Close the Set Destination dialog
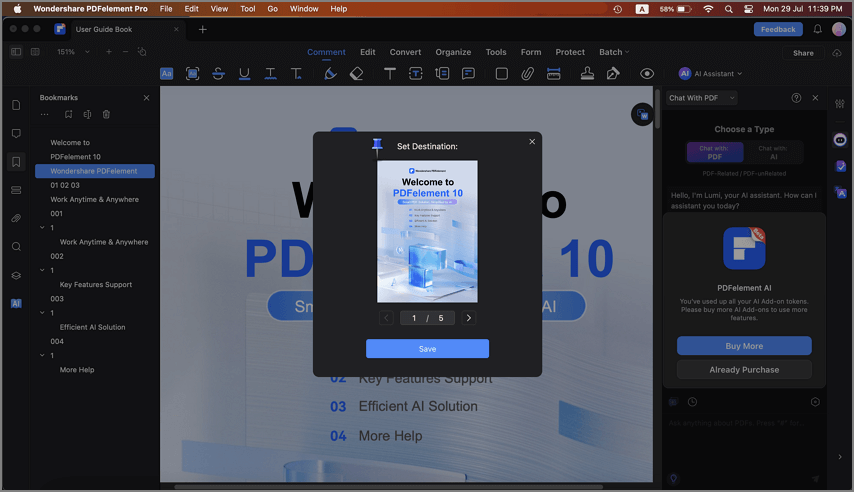854x492 pixels. [x=532, y=142]
